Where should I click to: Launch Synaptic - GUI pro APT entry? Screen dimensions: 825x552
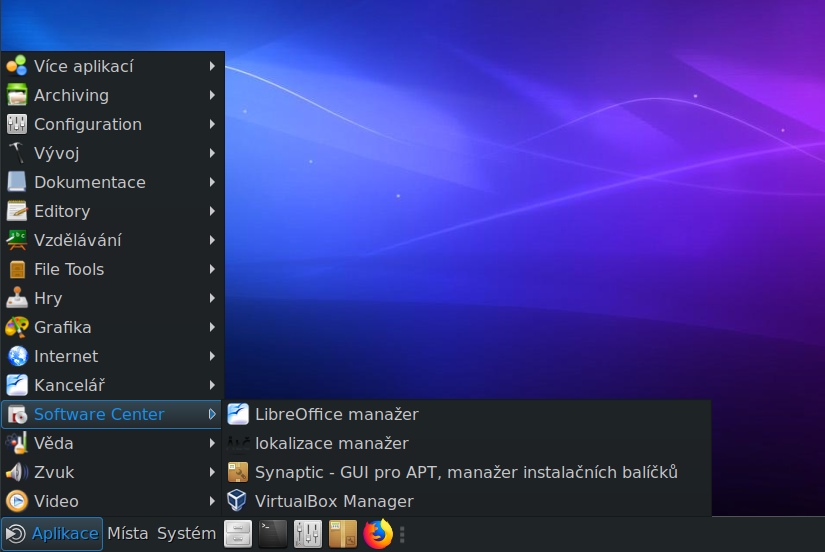tap(467, 472)
